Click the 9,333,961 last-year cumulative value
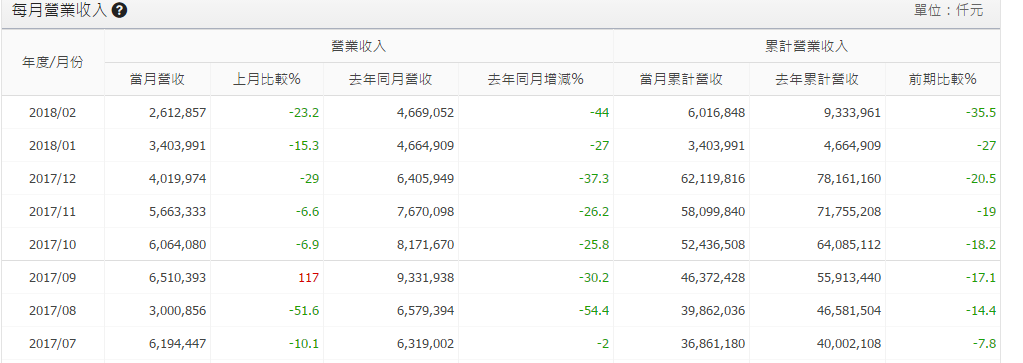Image resolution: width=1023 pixels, height=363 pixels. click(x=852, y=113)
